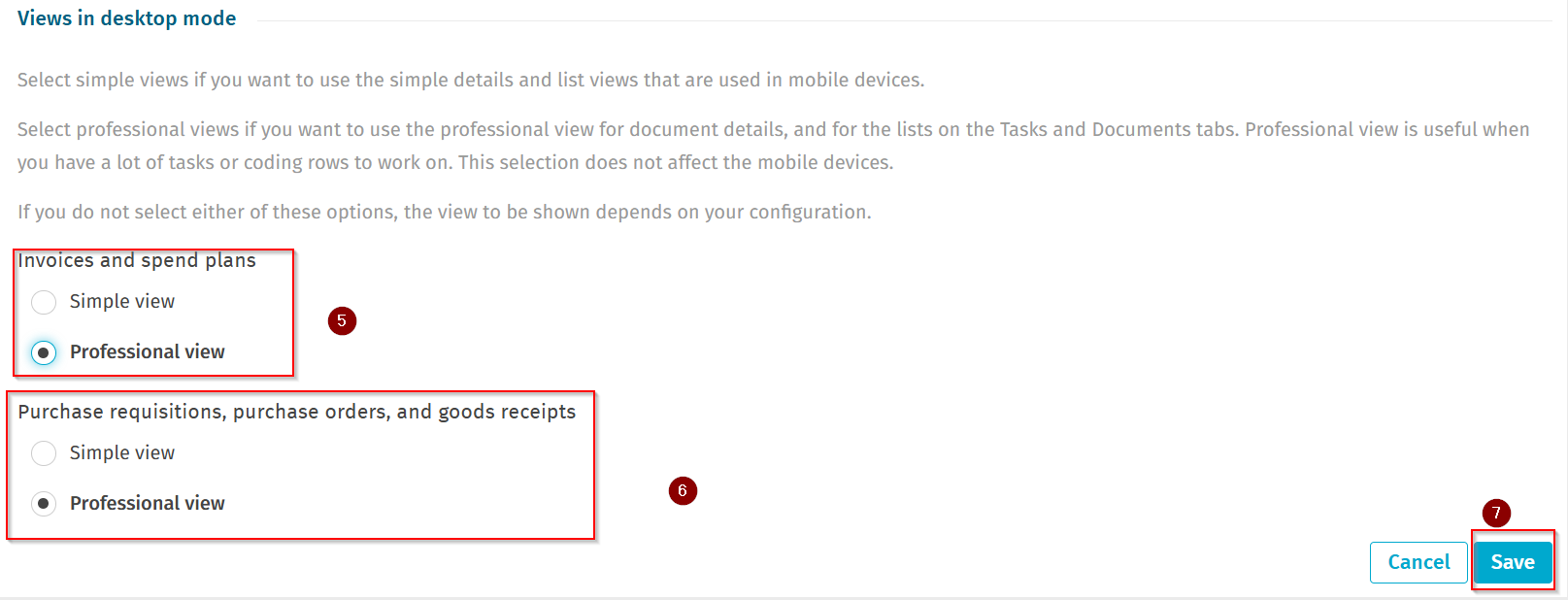The height and width of the screenshot is (600, 1568).
Task: Click the divider line beside the section heading
Action: [x=905, y=20]
